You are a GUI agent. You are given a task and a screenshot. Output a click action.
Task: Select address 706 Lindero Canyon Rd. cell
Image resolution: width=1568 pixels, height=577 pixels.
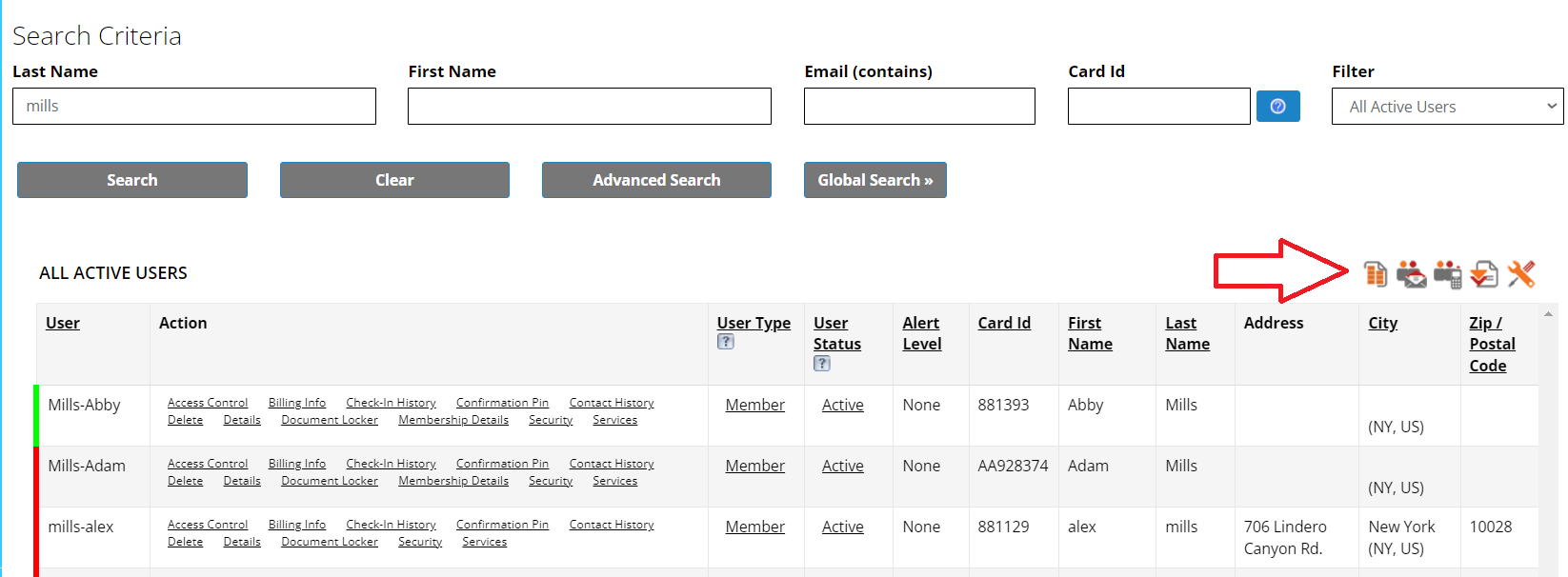[x=1296, y=537]
